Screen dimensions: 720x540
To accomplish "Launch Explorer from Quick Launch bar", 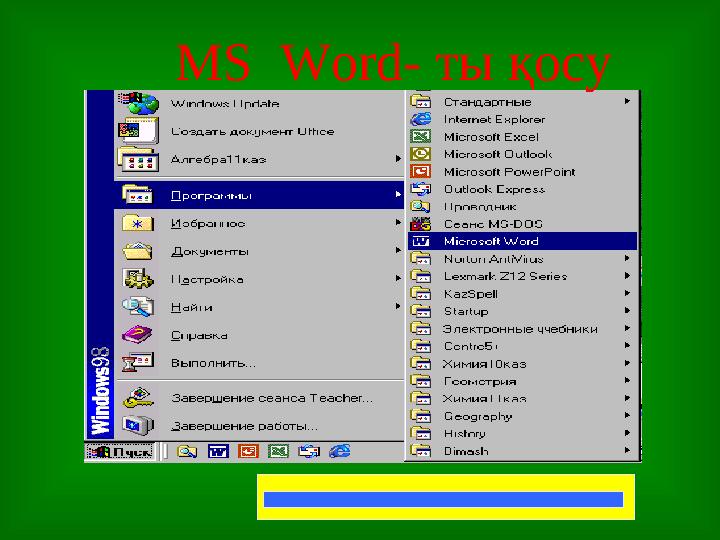I will pyautogui.click(x=187, y=452).
